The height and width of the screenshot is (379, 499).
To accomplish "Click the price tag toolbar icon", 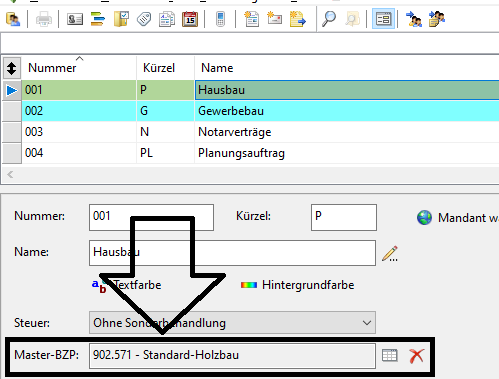I will tap(144, 19).
